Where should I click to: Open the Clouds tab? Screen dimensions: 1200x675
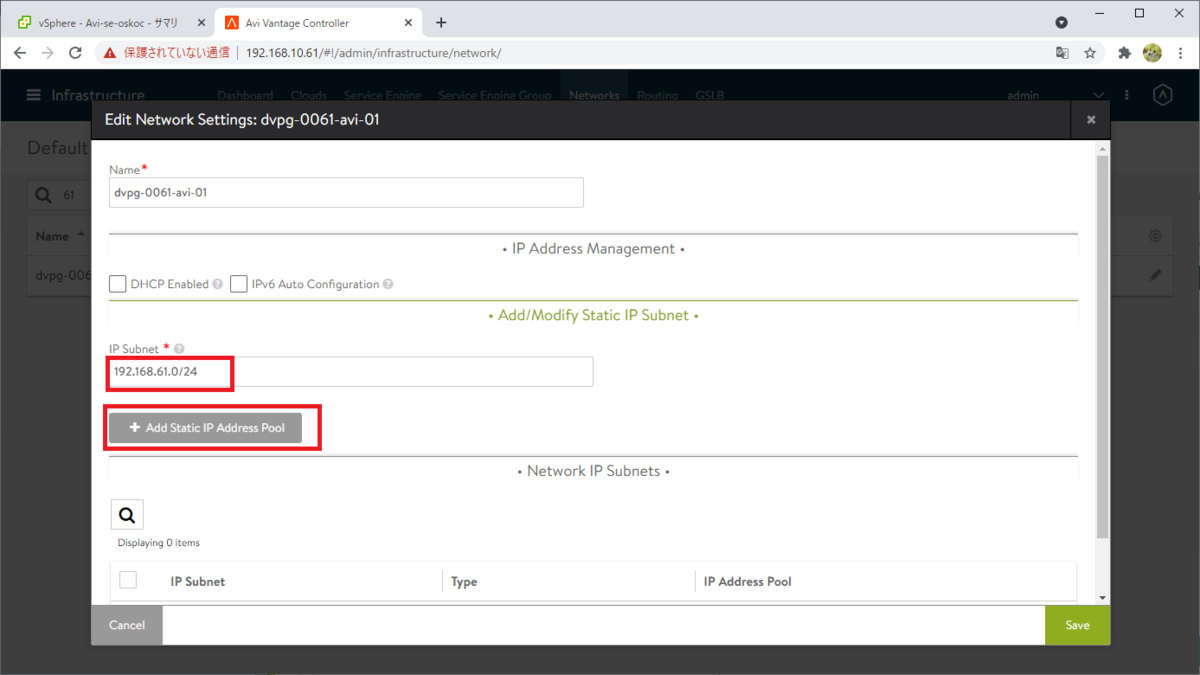point(309,96)
